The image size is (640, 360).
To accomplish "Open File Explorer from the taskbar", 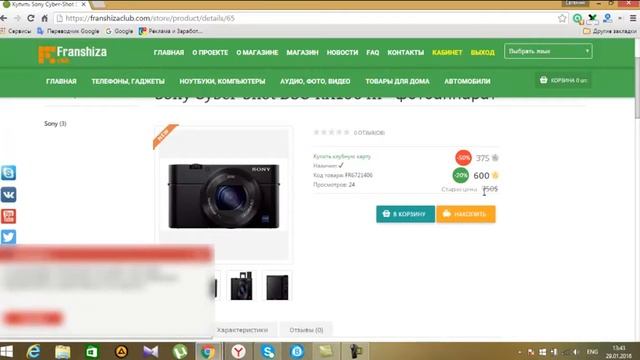I will point(62,351).
